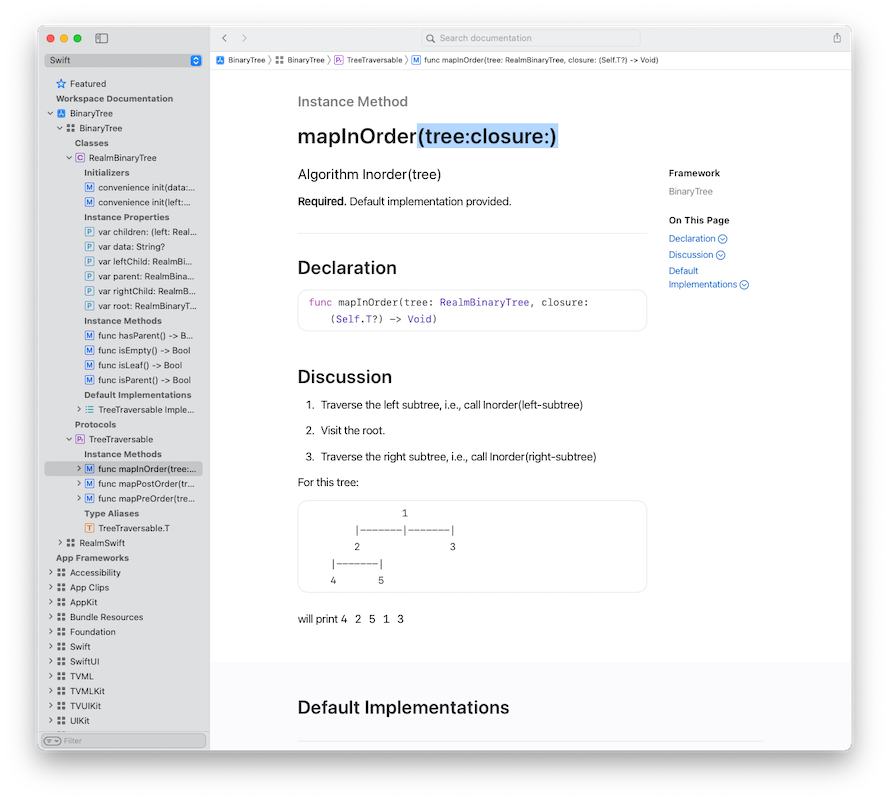
Task: Click Self.T type in the declaration
Action: pyautogui.click(x=355, y=319)
